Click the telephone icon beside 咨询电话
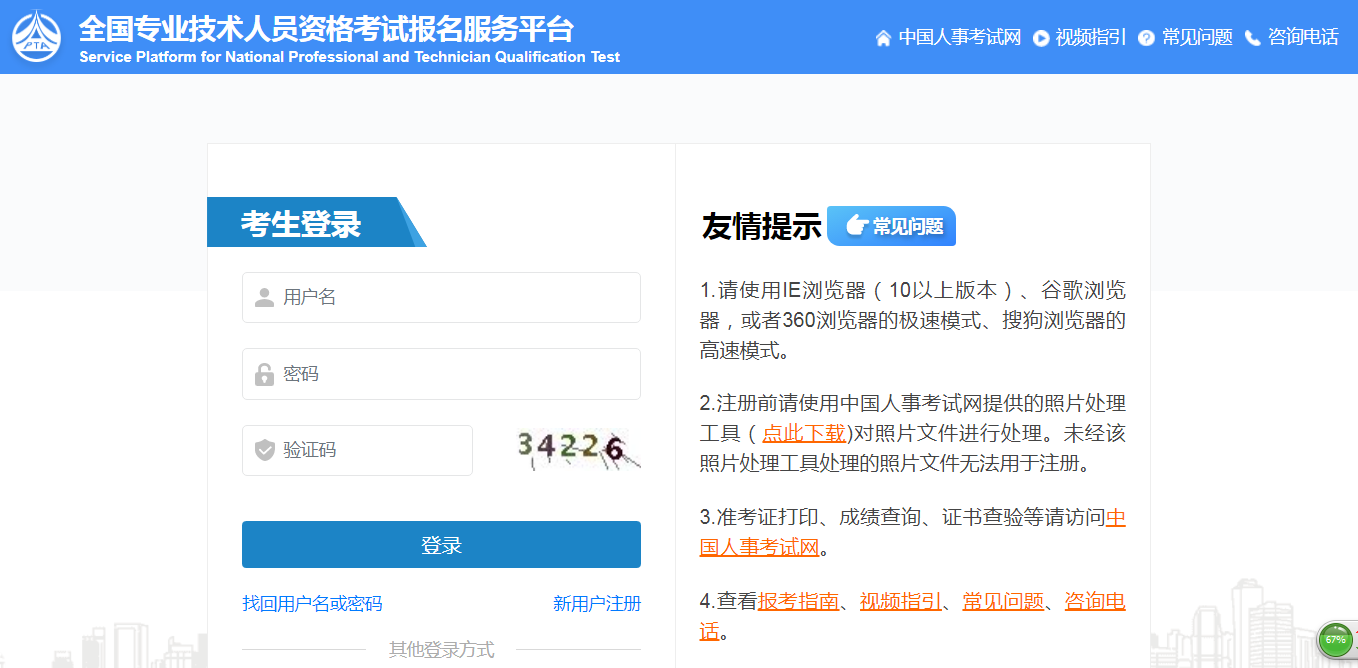The width and height of the screenshot is (1358, 668). coord(1253,37)
